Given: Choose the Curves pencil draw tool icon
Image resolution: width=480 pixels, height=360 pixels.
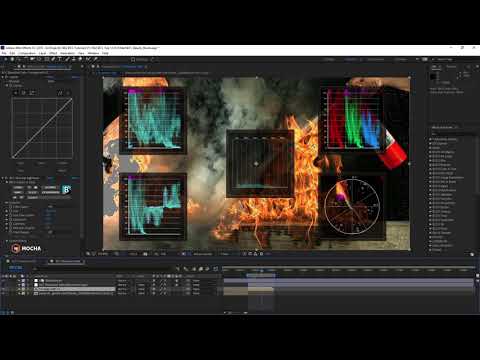Looking at the screenshot, I should click(68, 93).
